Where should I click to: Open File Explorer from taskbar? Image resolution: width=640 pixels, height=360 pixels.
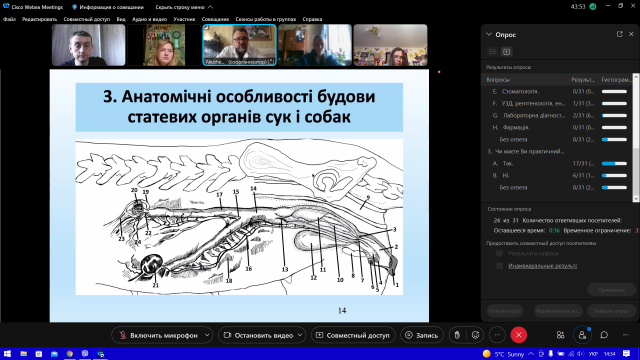(x=23, y=353)
